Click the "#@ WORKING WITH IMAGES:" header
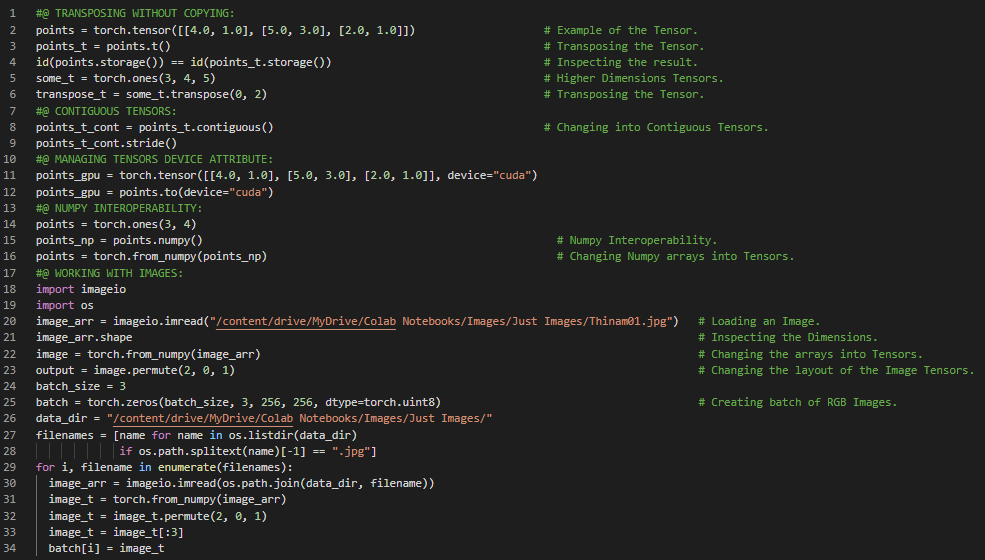Image resolution: width=985 pixels, height=560 pixels. coord(109,273)
